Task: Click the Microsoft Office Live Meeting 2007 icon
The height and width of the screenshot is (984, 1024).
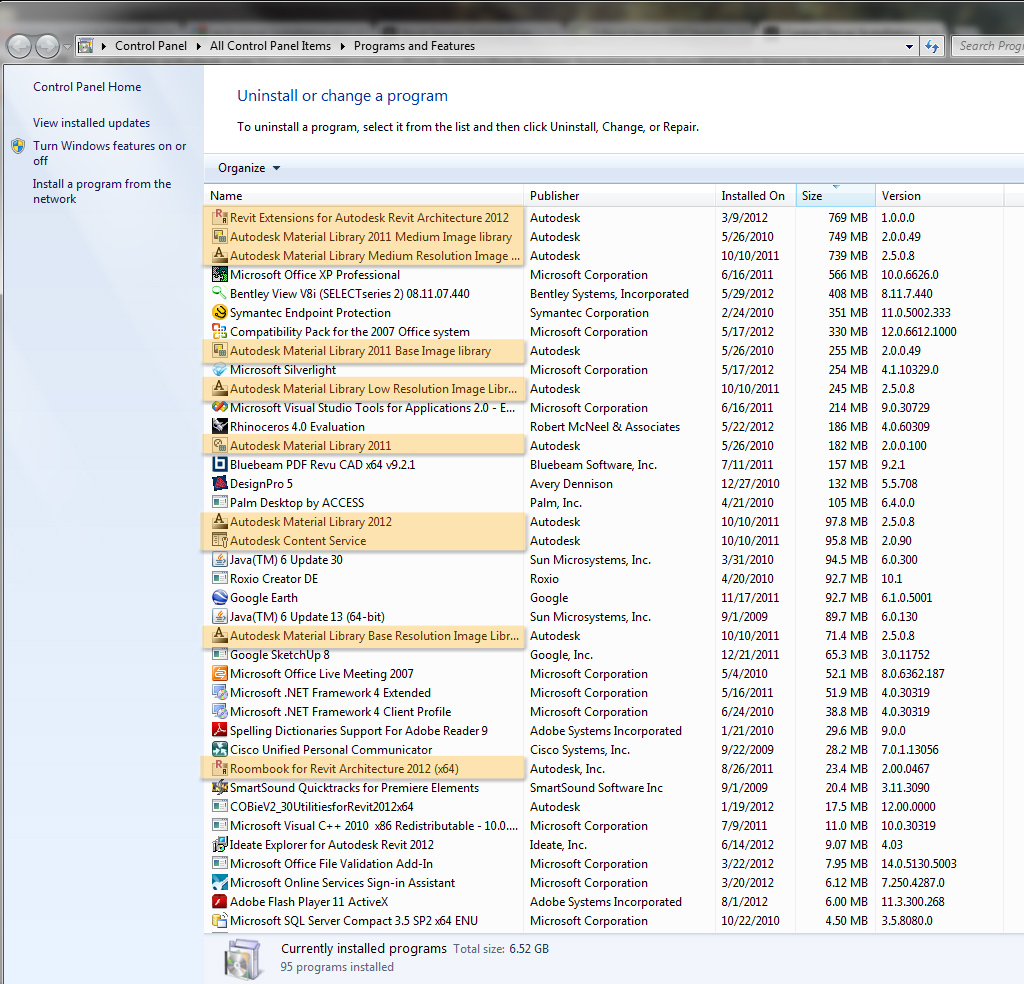Action: click(220, 673)
